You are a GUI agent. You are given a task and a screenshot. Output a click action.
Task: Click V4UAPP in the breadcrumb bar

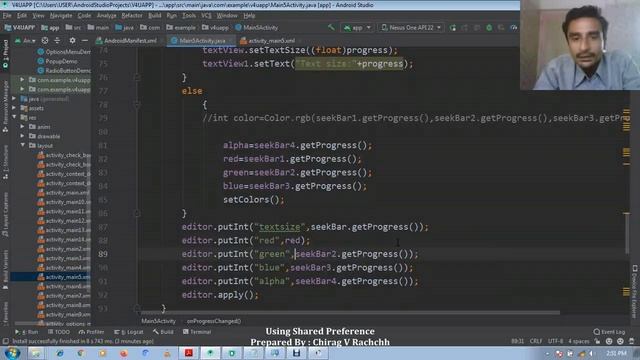(20, 27)
